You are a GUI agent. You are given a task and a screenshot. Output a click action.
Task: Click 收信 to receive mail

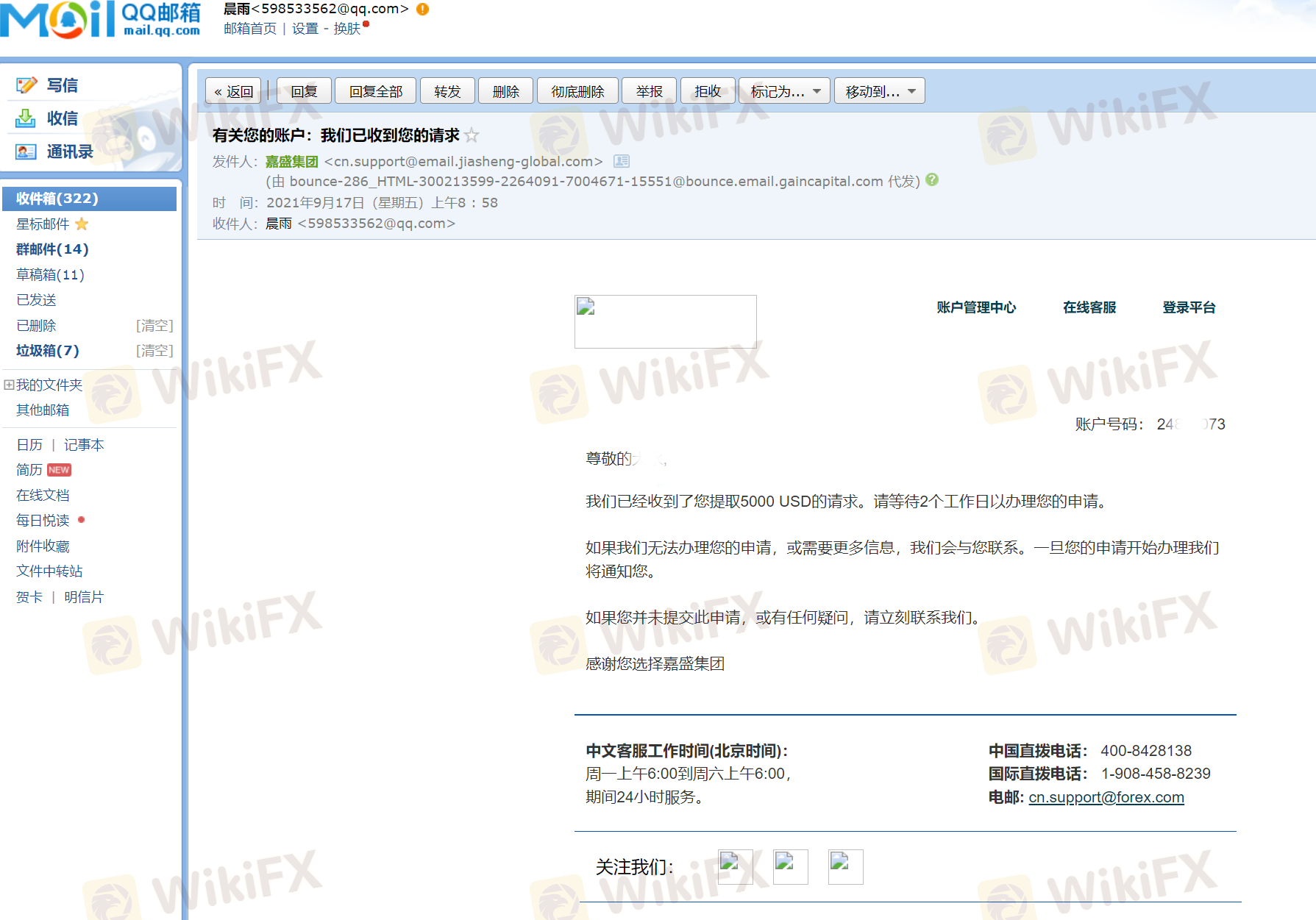point(63,118)
